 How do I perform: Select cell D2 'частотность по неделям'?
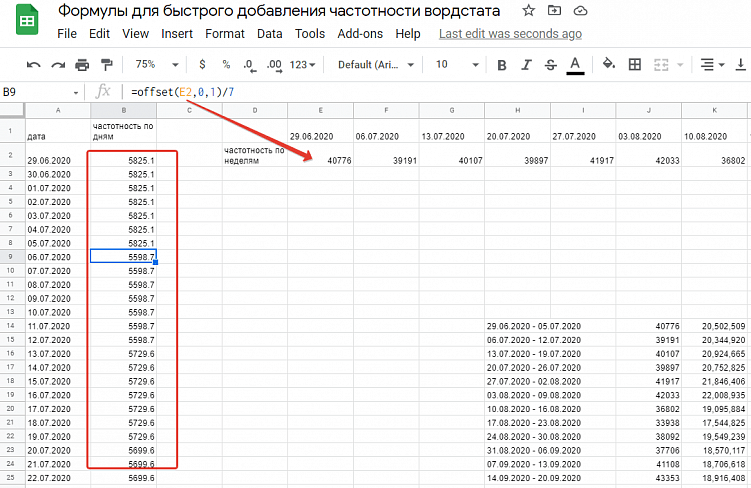click(x=255, y=155)
